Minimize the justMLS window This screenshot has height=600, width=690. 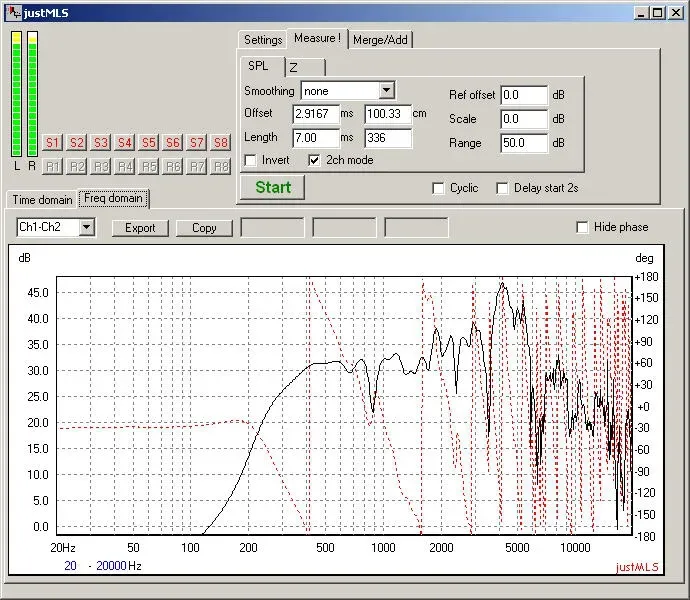(x=641, y=13)
